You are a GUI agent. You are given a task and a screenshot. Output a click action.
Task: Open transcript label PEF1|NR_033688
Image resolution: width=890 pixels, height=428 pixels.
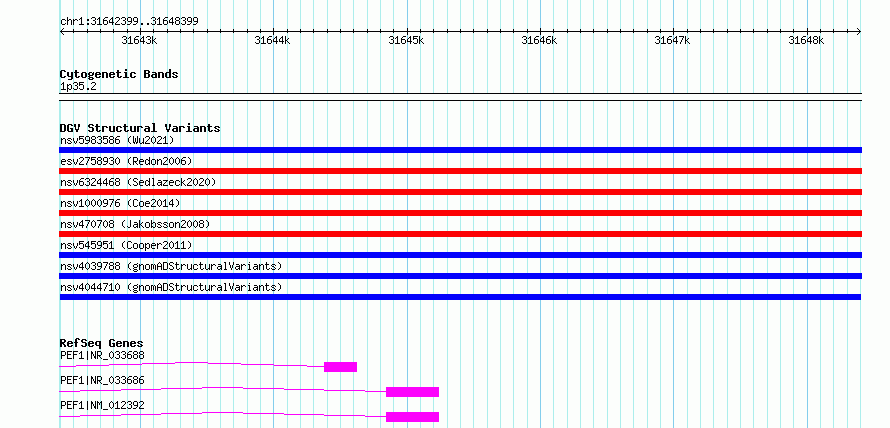click(102, 355)
